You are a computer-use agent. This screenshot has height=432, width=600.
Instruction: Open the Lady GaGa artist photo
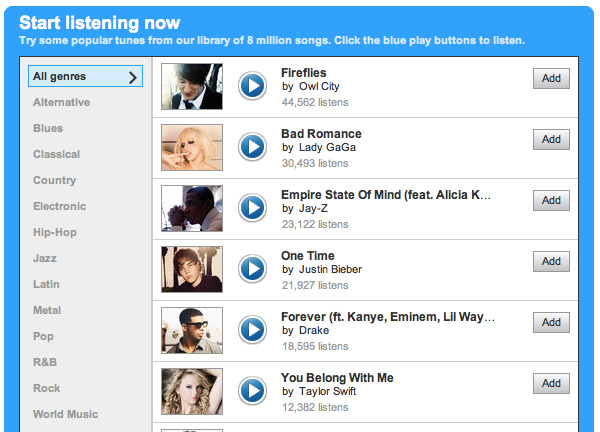[191, 148]
